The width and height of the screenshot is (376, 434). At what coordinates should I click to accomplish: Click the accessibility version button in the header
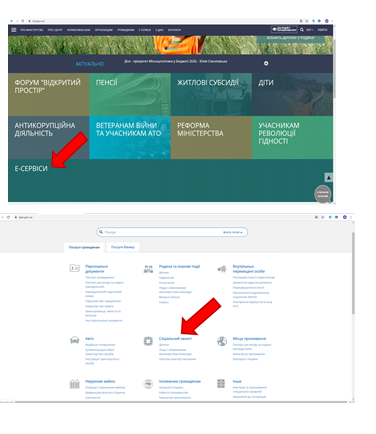coord(284,30)
